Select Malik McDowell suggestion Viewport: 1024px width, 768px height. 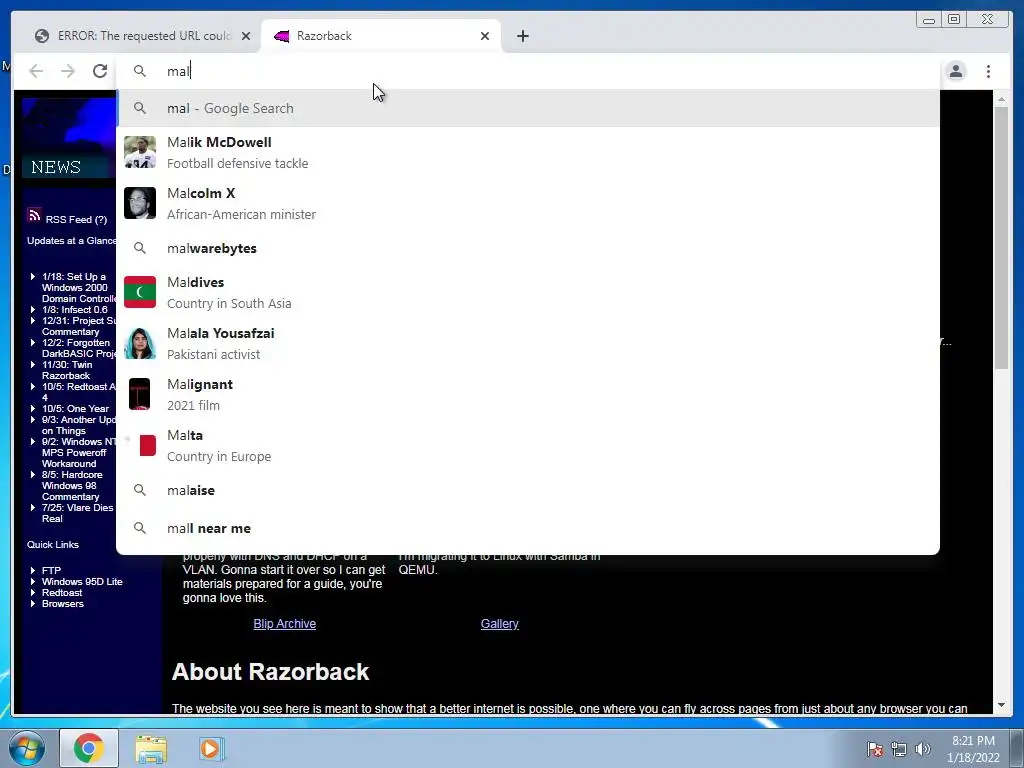pos(528,152)
